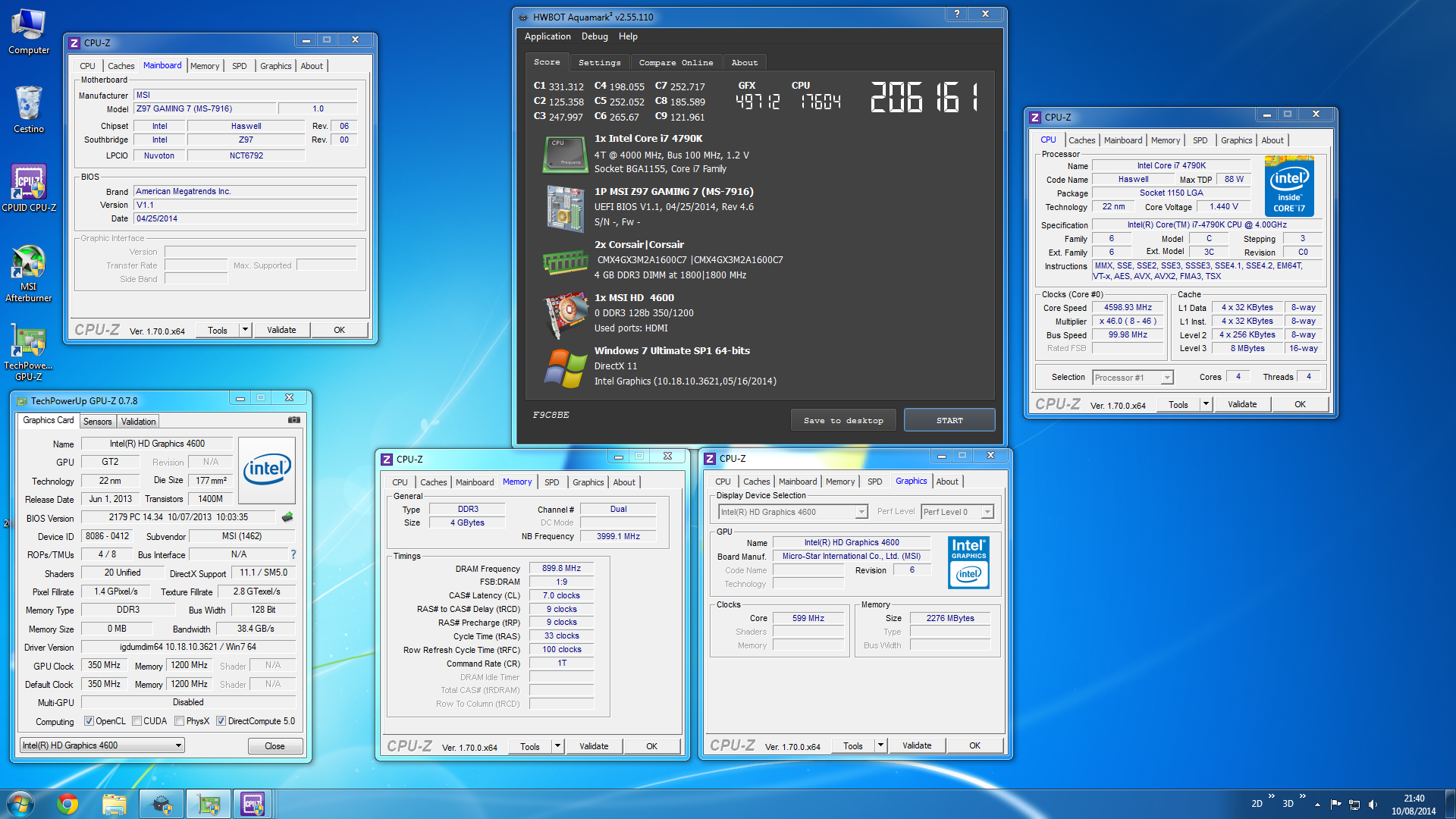Click the Action Center flag tray icon
The height and width of the screenshot is (819, 1456).
click(1336, 805)
